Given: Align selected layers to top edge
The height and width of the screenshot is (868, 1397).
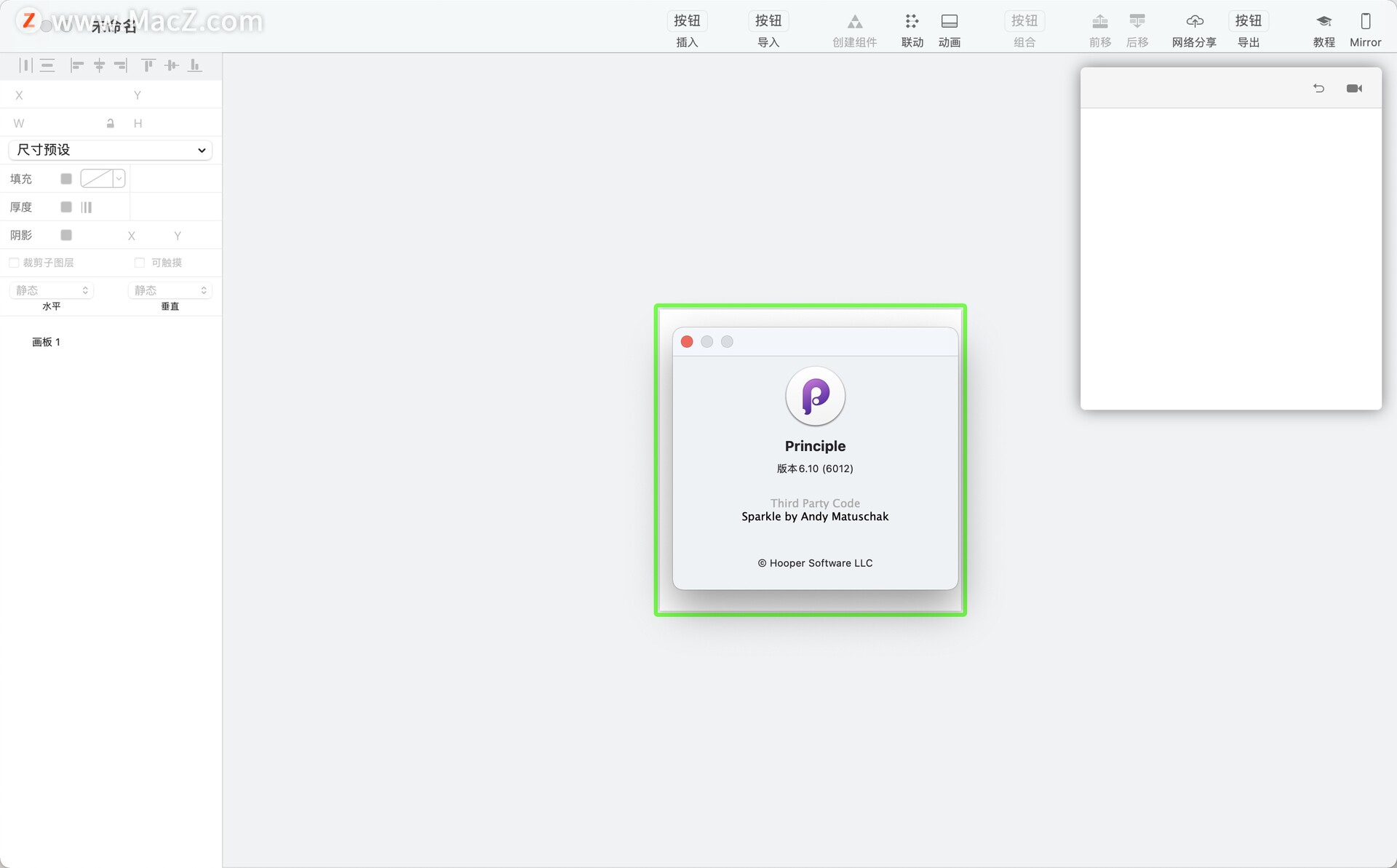Looking at the screenshot, I should coord(148,65).
